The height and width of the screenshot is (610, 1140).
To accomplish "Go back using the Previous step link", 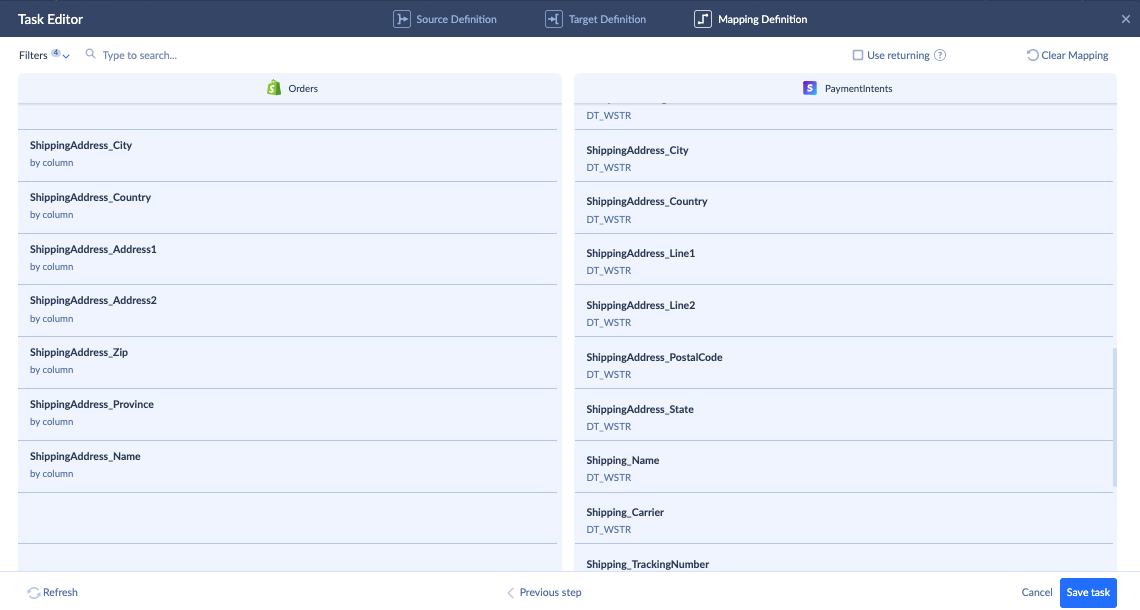I will pyautogui.click(x=550, y=592).
